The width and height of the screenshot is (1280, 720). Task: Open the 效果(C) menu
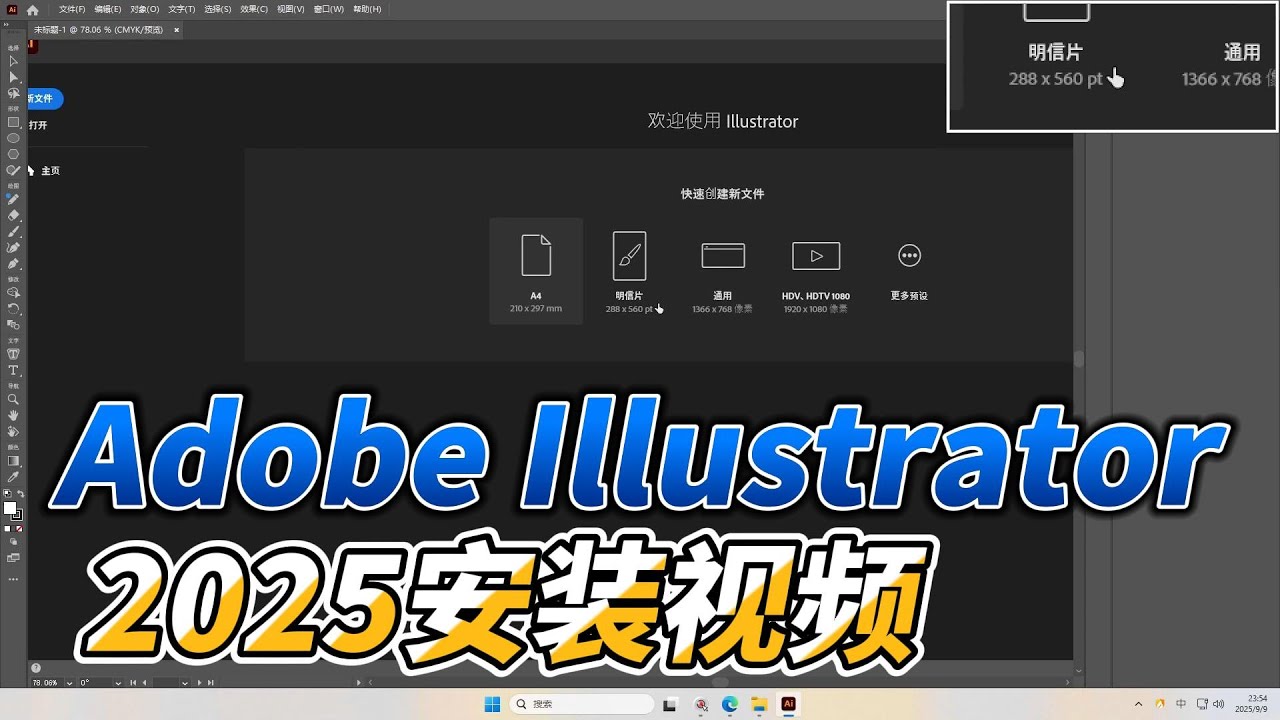coord(254,9)
